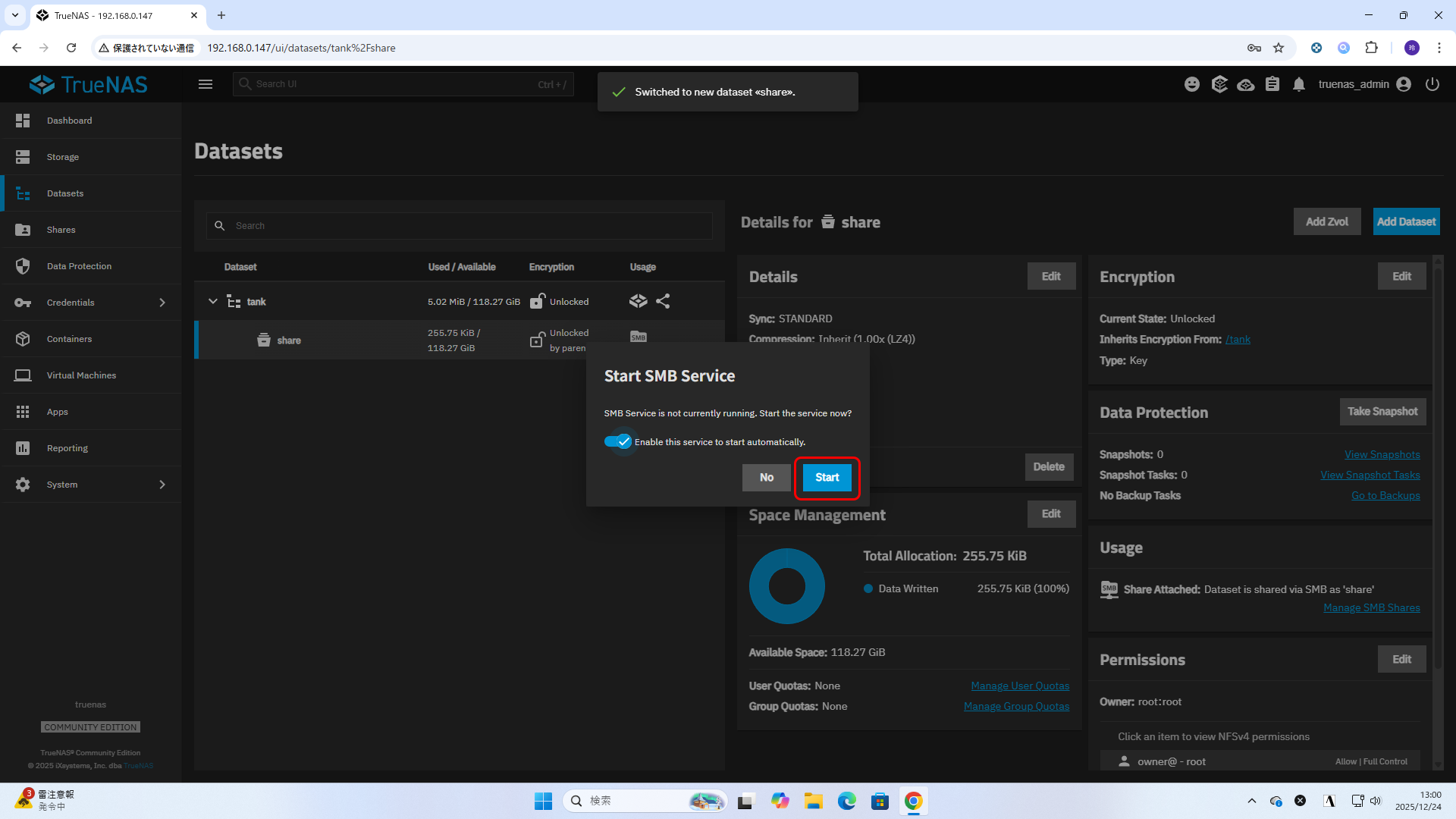Open the Manage SMB Shares link
Image resolution: width=1456 pixels, height=819 pixels.
click(1371, 607)
